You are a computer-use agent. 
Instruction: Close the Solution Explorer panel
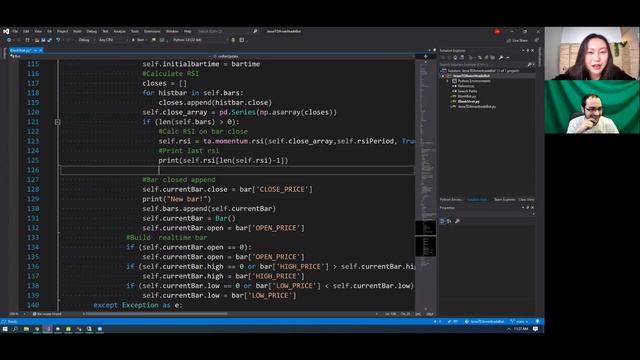point(532,51)
